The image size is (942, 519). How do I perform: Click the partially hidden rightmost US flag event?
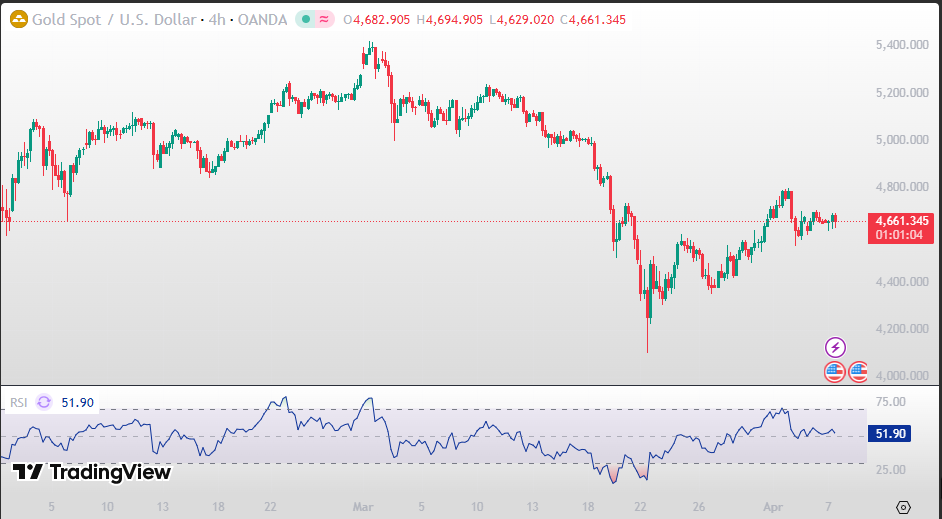coord(859,372)
